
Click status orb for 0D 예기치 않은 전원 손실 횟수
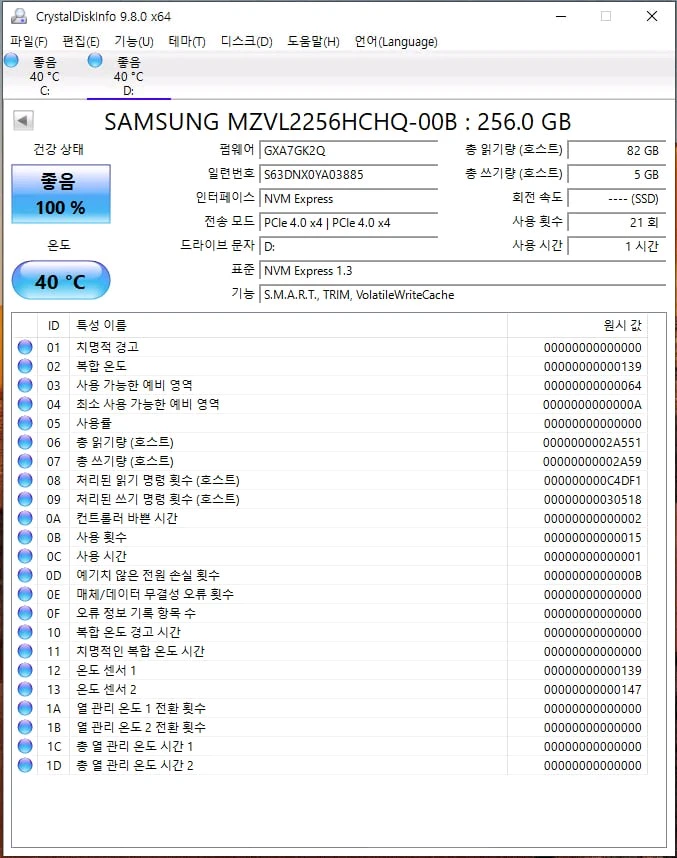(25, 575)
